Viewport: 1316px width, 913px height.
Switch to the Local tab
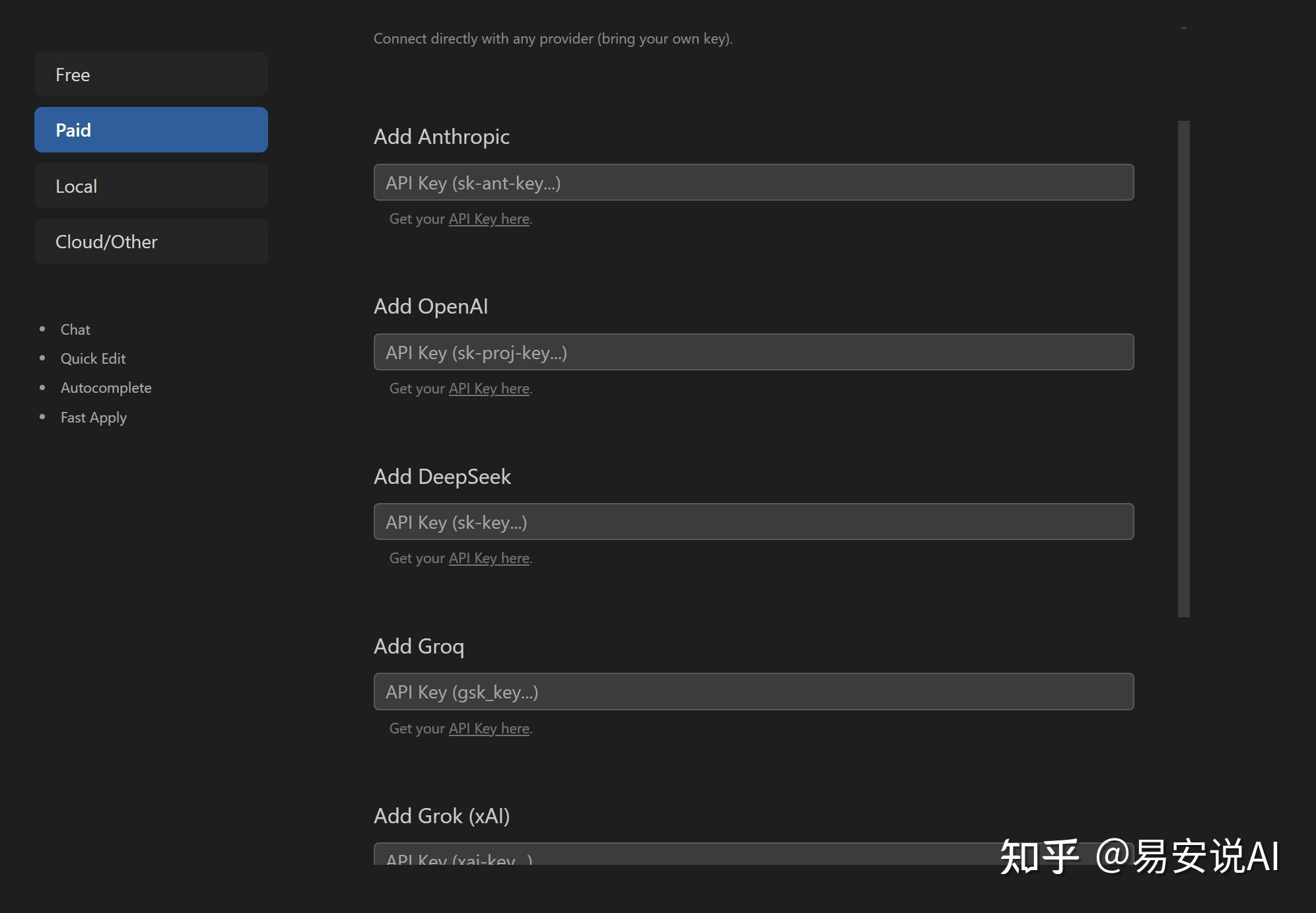point(151,186)
